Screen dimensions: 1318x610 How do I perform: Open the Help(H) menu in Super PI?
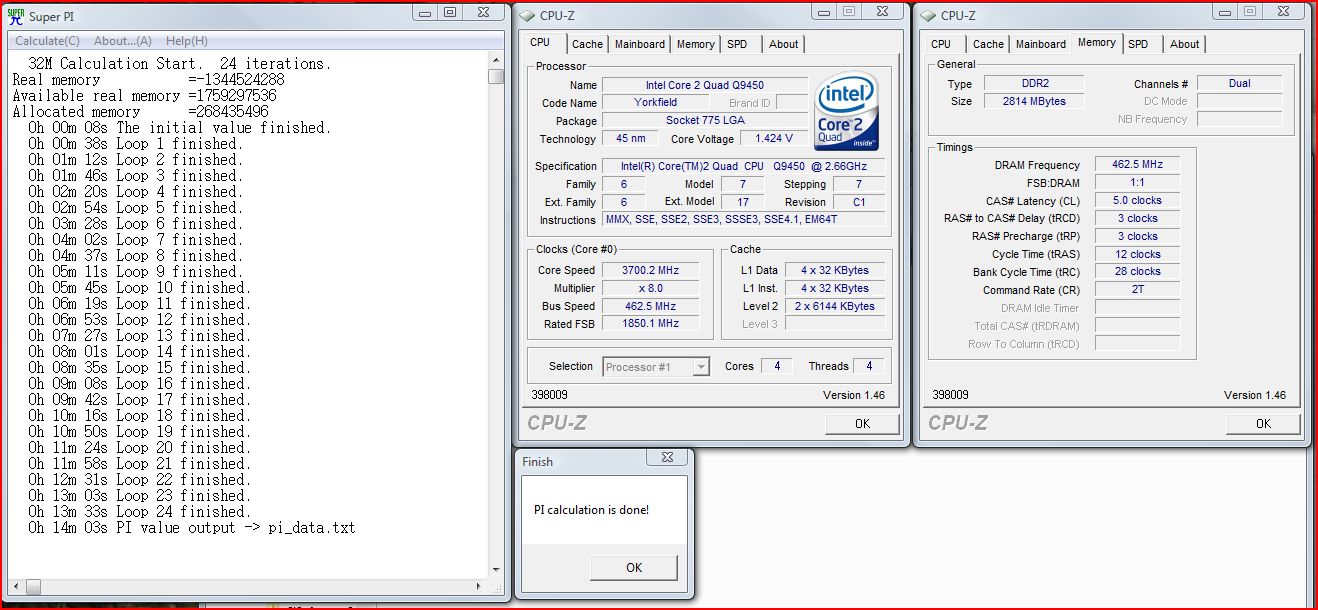[x=187, y=41]
